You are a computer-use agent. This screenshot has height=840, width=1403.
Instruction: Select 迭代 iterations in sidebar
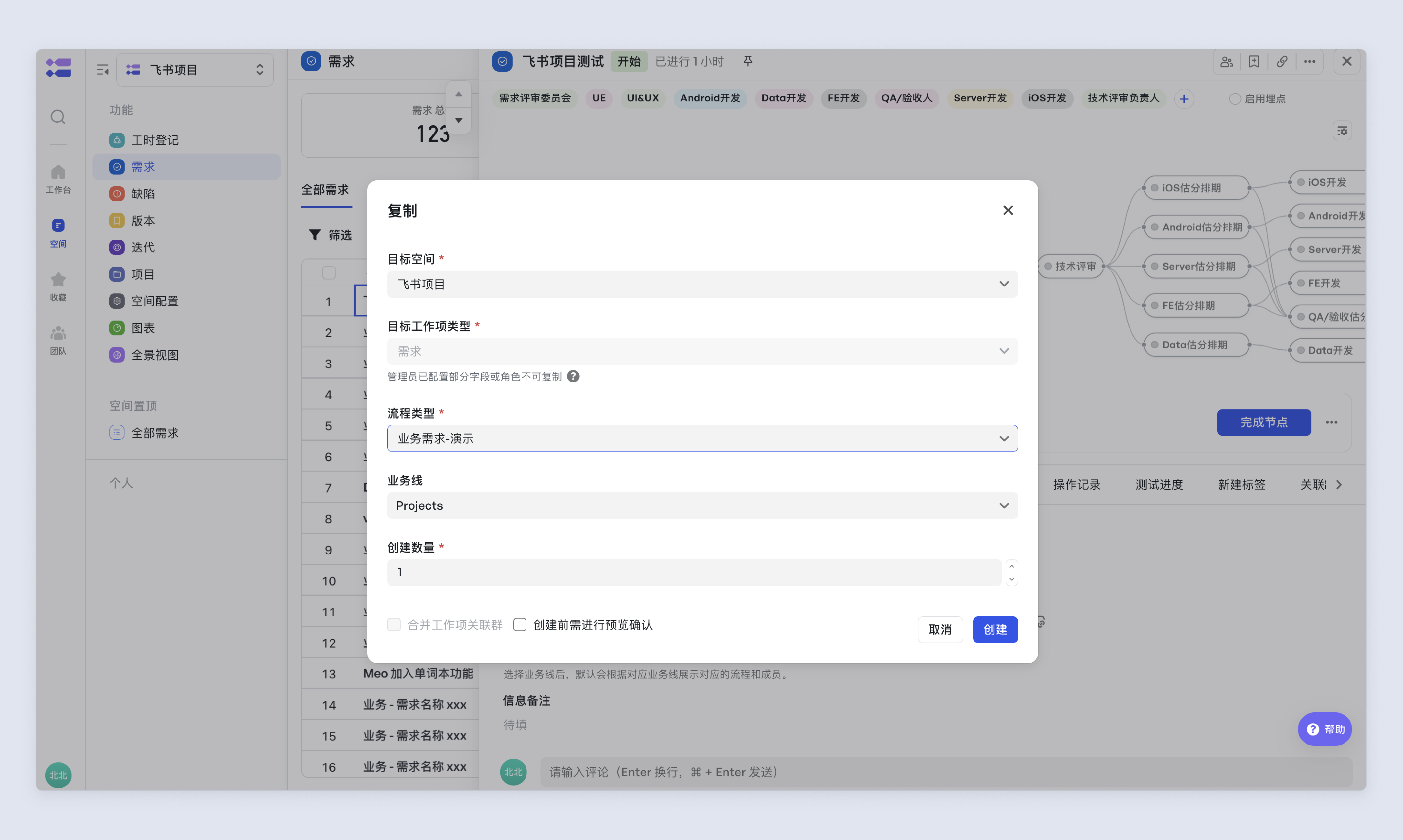pyautogui.click(x=186, y=247)
